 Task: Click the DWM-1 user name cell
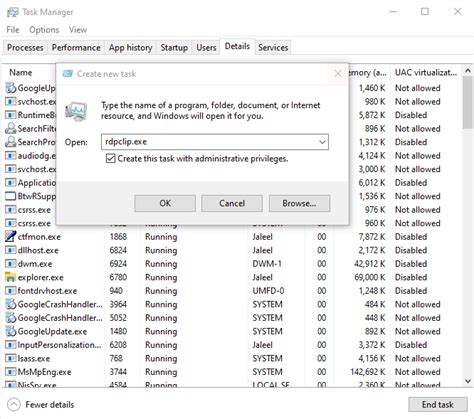coord(267,264)
